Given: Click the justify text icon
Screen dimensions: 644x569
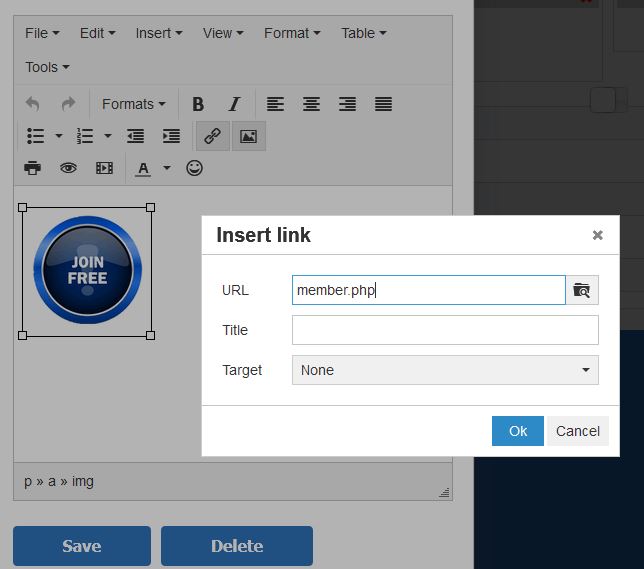Looking at the screenshot, I should click(383, 104).
